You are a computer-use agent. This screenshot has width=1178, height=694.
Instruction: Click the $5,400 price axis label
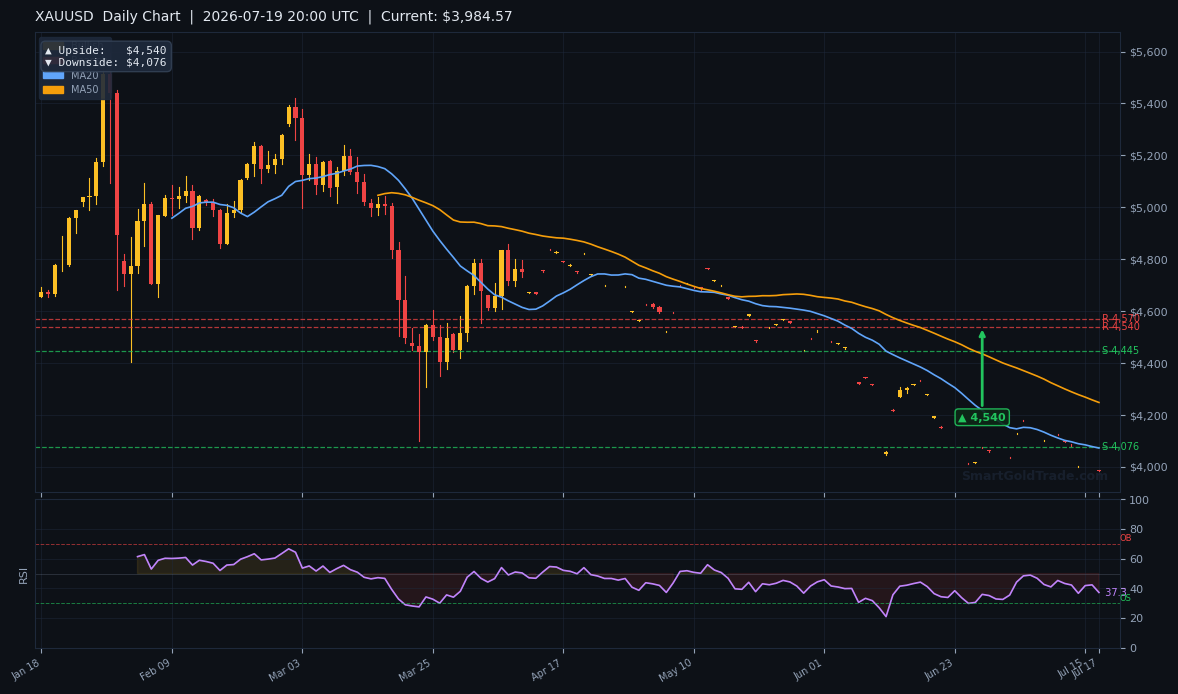point(1149,104)
